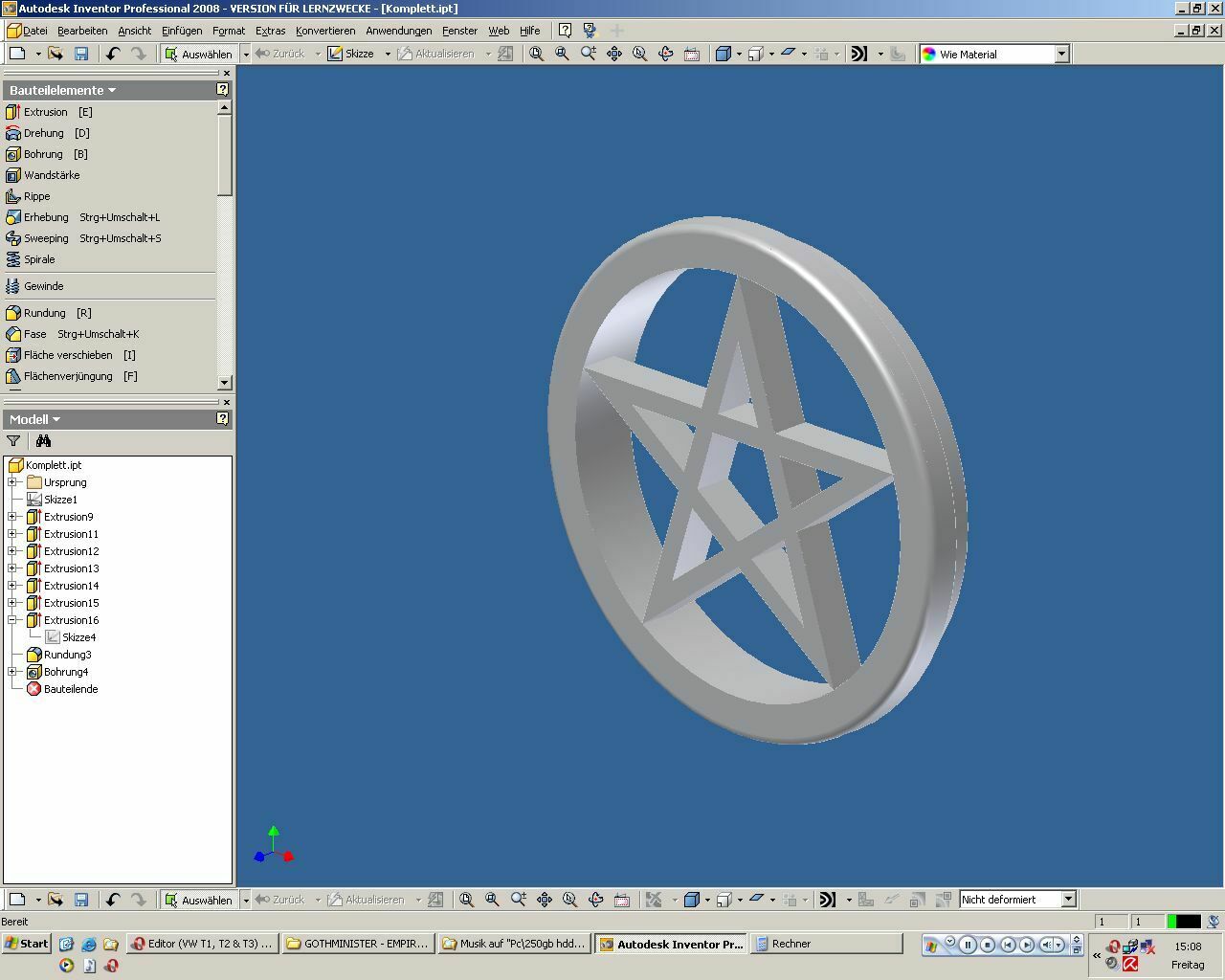Click the Save icon in top toolbar
Image resolution: width=1225 pixels, height=980 pixels.
coord(81,55)
